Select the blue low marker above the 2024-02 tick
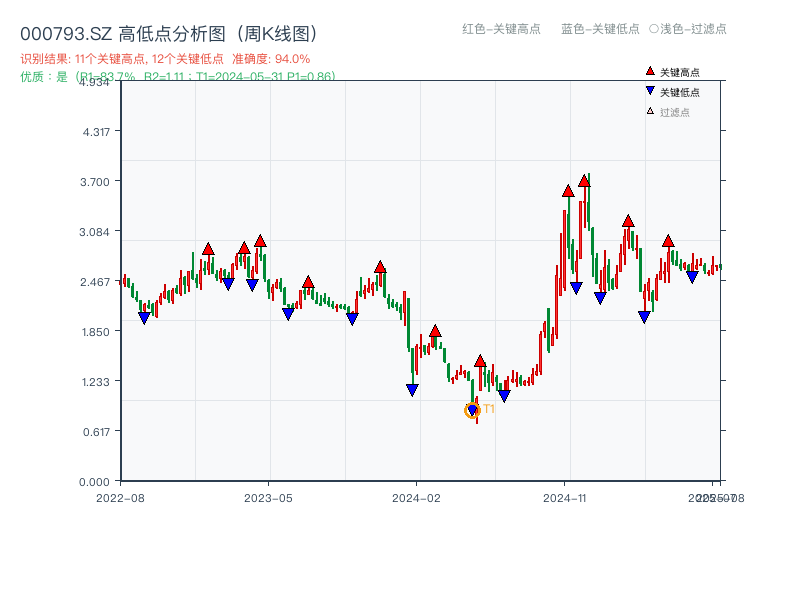Viewport: 800px width, 600px height. coord(412,390)
